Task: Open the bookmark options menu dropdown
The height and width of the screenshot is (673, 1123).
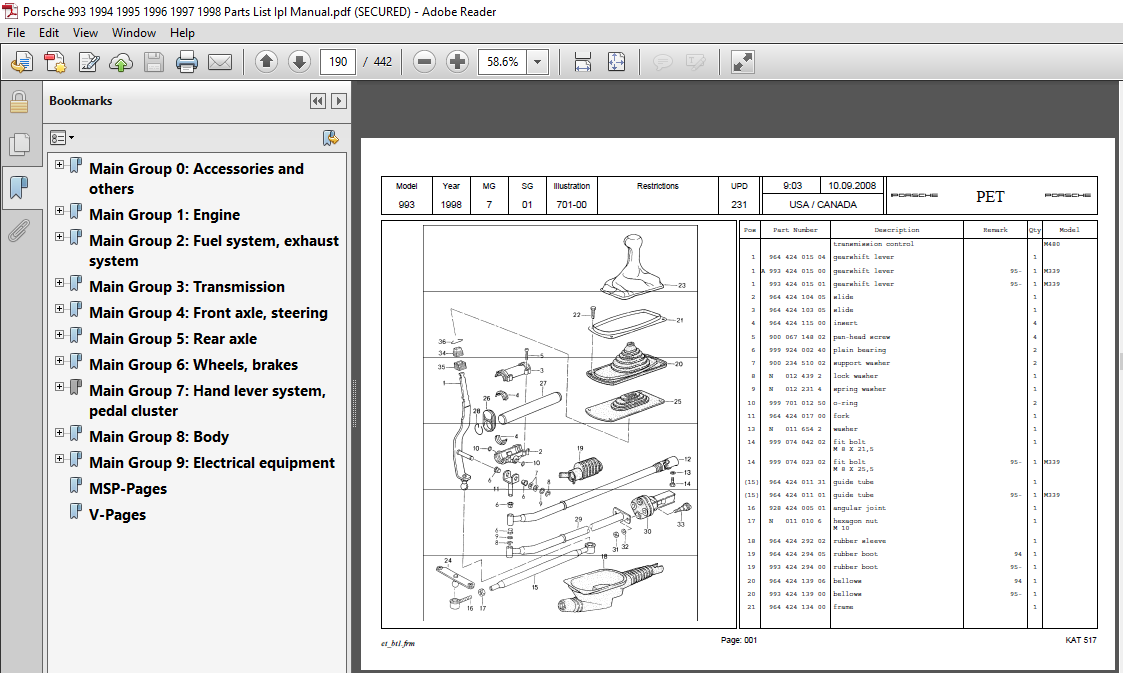Action: pyautogui.click(x=62, y=137)
